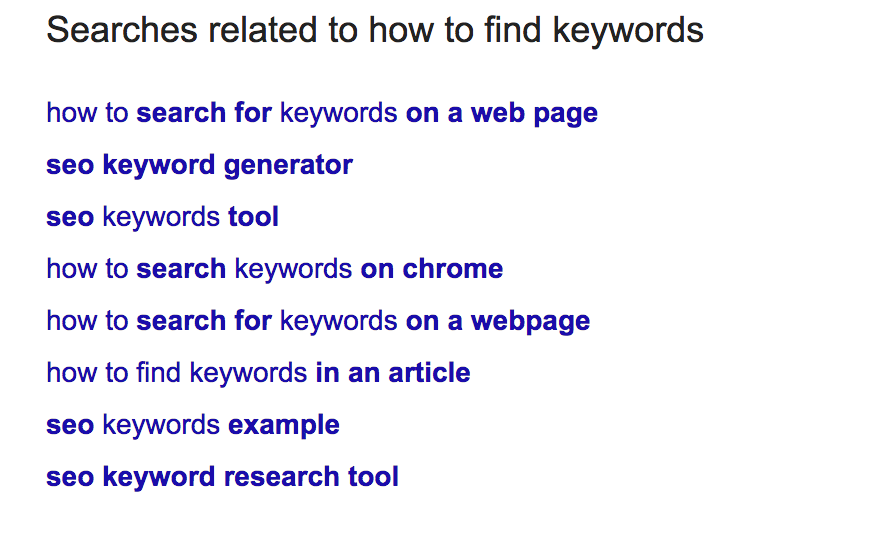Viewport: 874px width, 540px height.
Task: Click the bold 'tool' in 'seo keywords tool'
Action: coord(254,217)
